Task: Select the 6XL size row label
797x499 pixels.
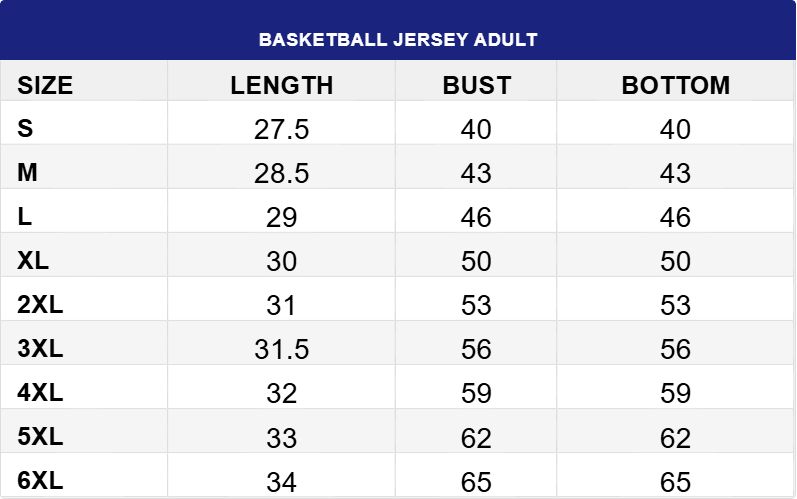Action: 40,481
